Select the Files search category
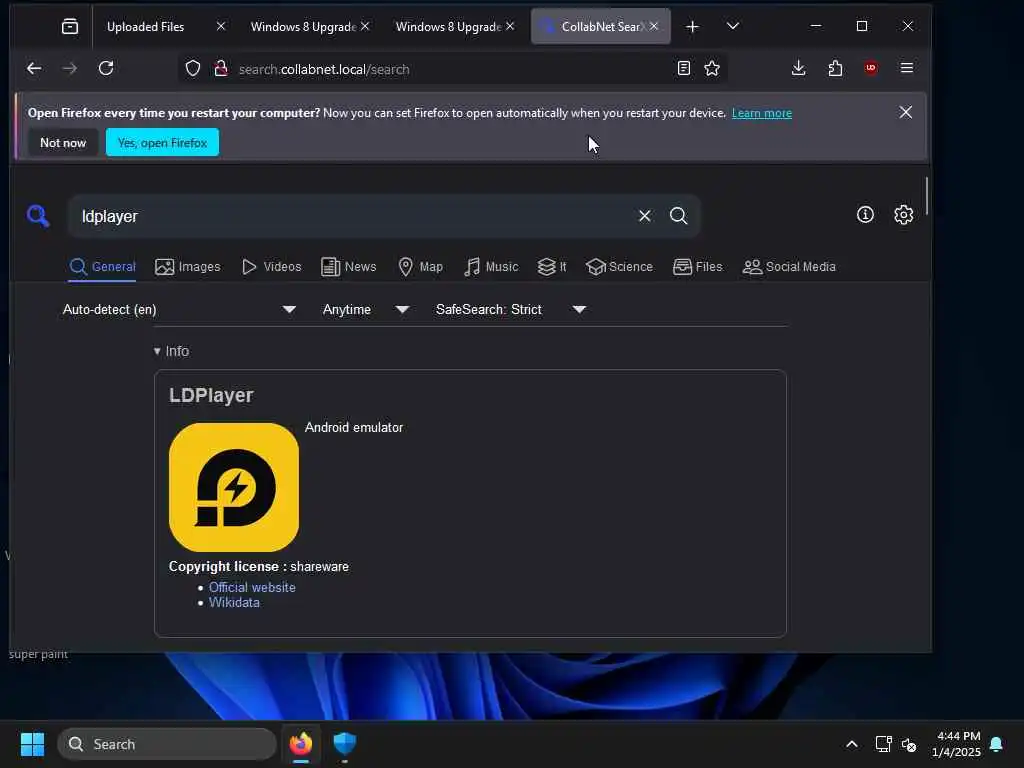The width and height of the screenshot is (1024, 768). 697,266
